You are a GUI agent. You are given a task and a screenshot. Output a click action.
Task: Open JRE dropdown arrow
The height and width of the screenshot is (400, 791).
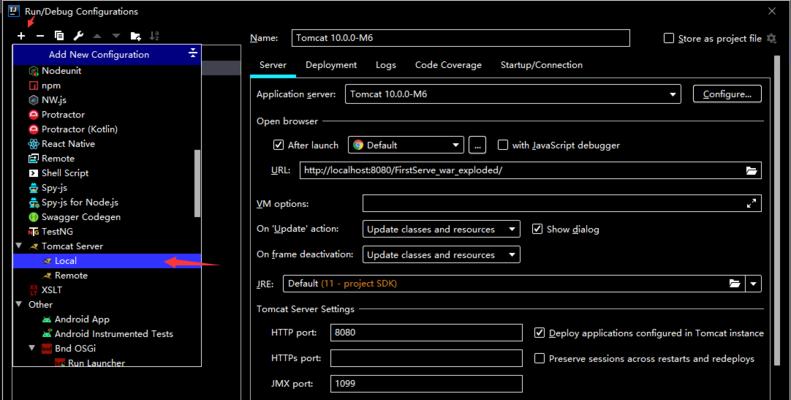[753, 283]
